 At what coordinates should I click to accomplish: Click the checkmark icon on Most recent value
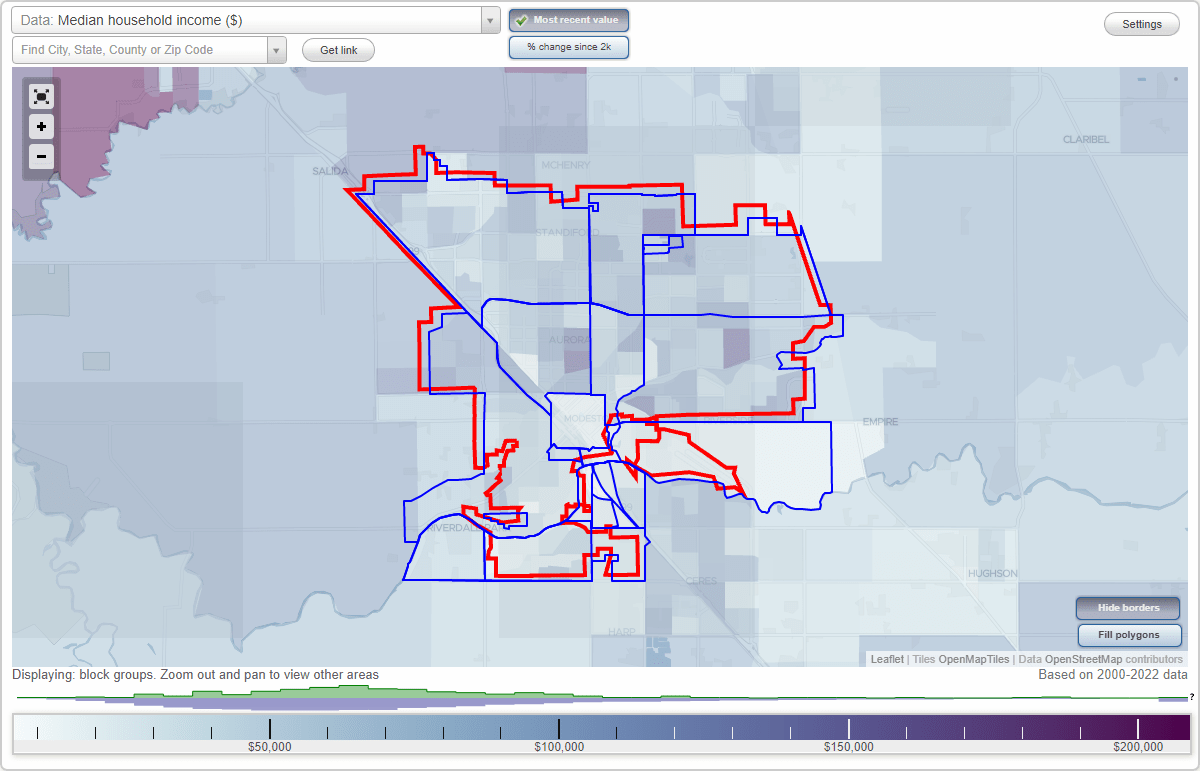coord(521,19)
